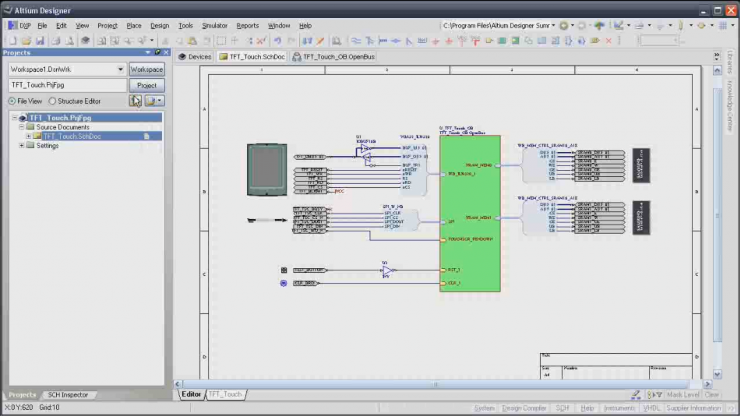Click the refresh project icon beside Structure Editor

point(135,101)
